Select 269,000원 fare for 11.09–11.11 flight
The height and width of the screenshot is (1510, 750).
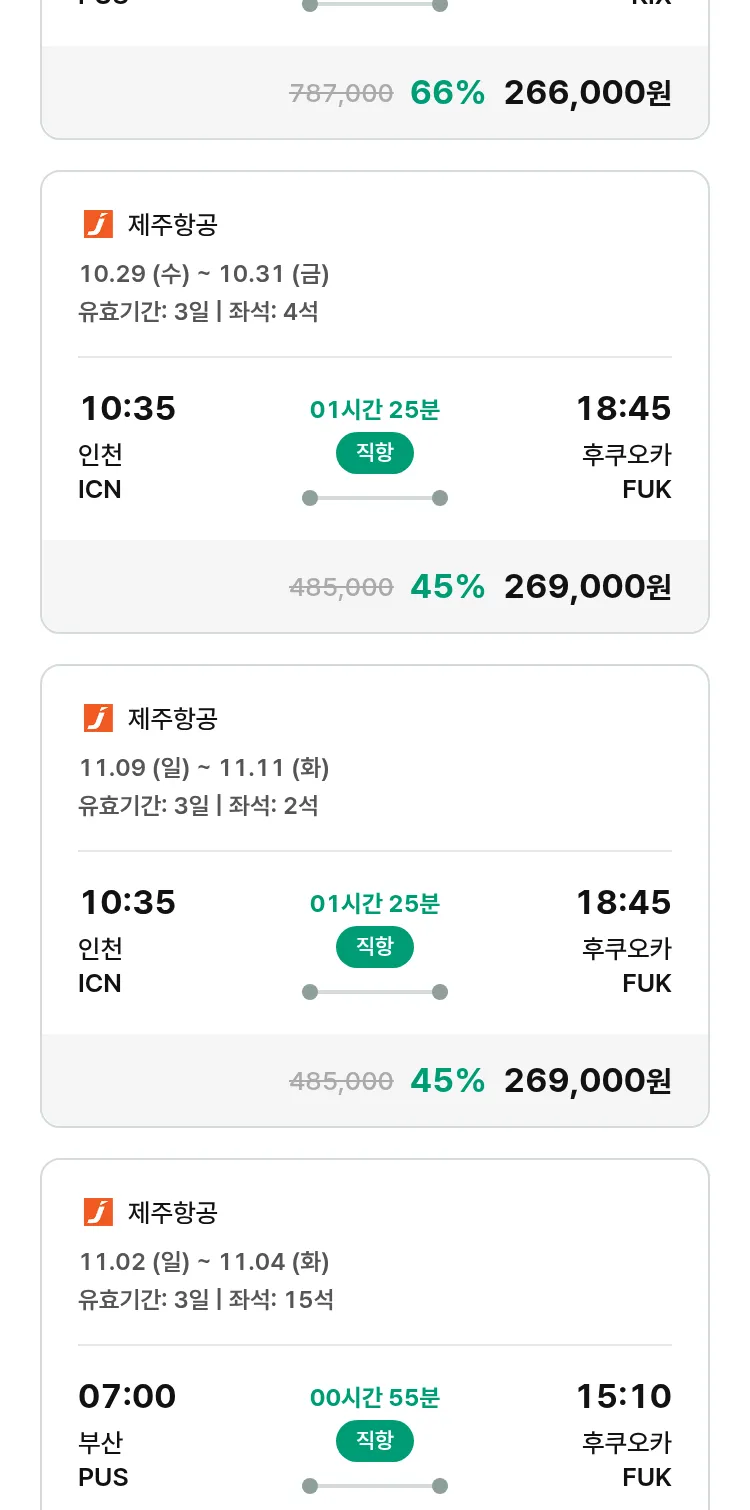click(587, 1081)
